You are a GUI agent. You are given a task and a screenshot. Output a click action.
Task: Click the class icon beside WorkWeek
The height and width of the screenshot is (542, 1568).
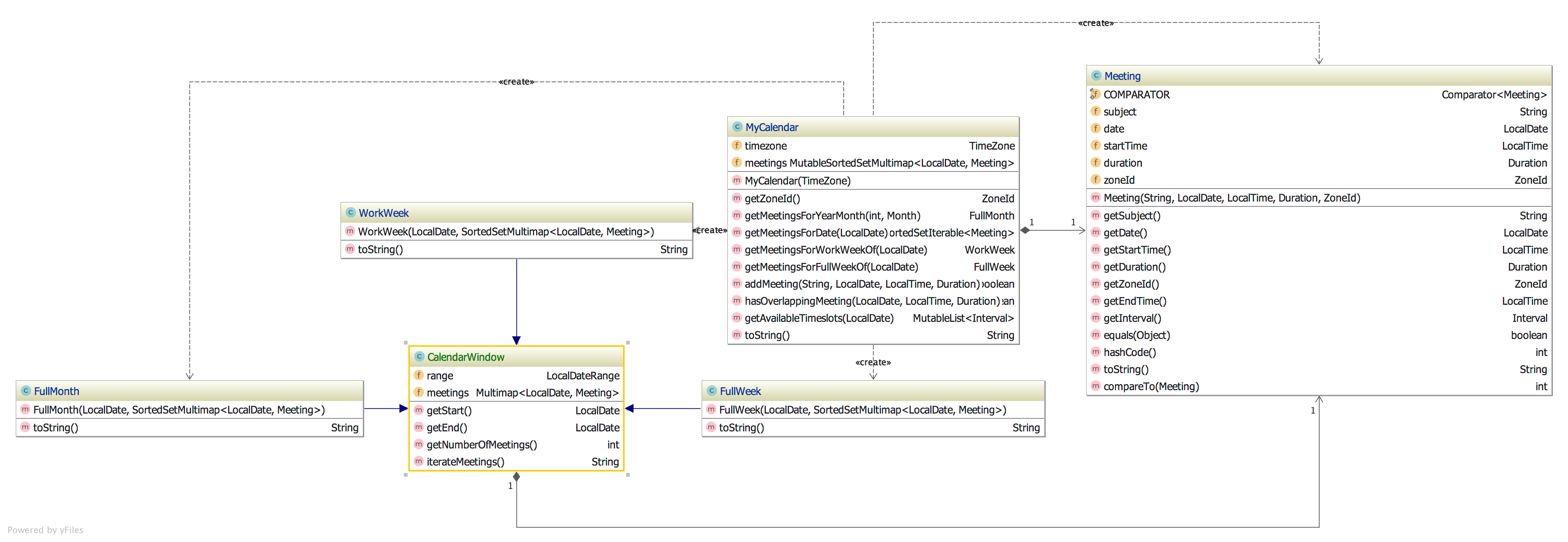point(350,212)
